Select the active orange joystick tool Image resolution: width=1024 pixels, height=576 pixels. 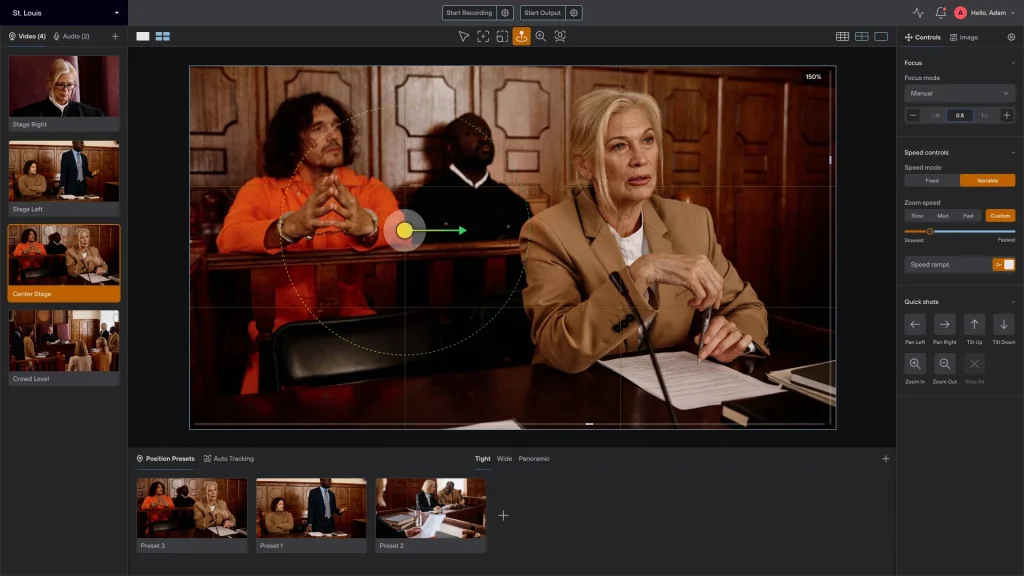click(521, 37)
